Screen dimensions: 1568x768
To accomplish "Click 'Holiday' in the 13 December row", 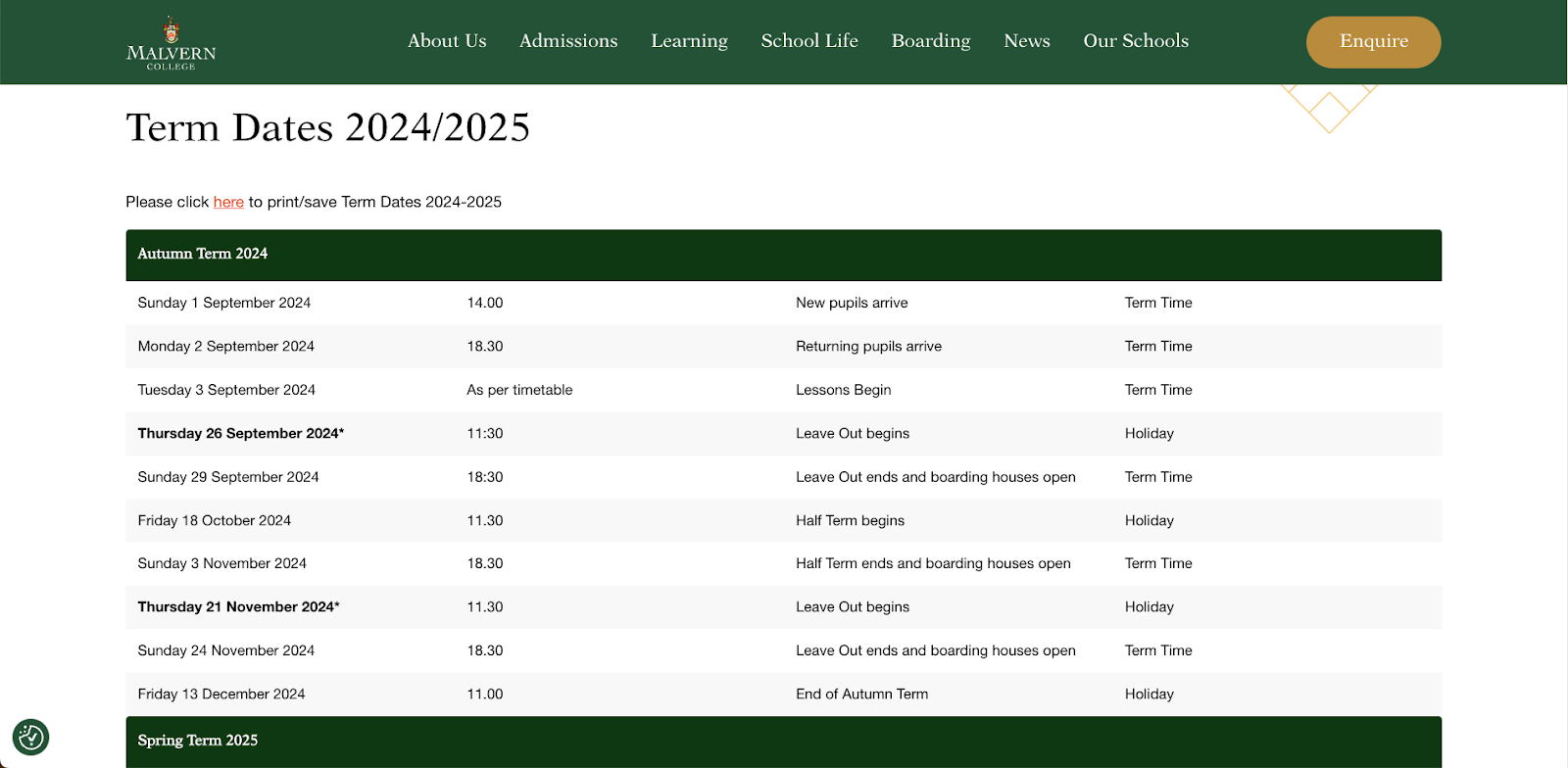I will coord(1150,694).
